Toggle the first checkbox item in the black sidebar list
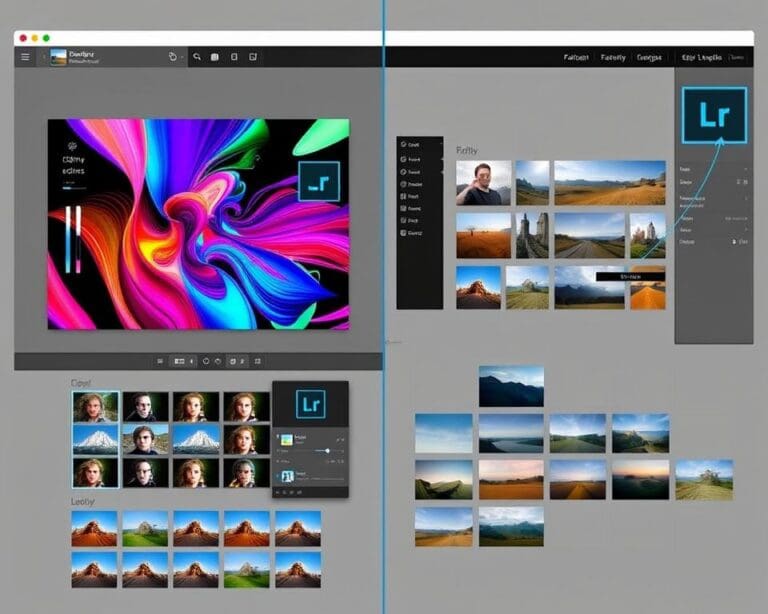 (404, 144)
